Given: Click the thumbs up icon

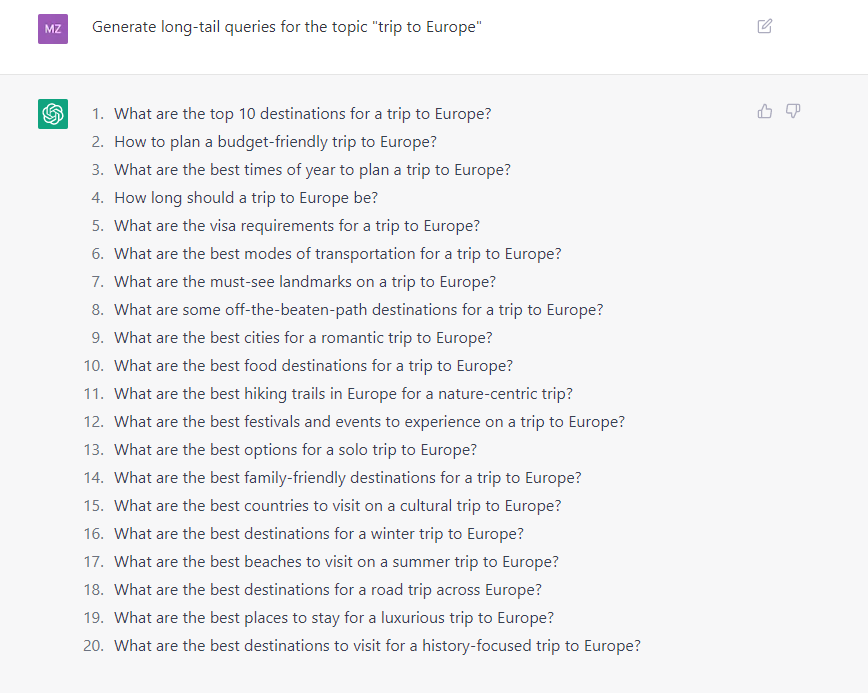Looking at the screenshot, I should click(x=765, y=111).
